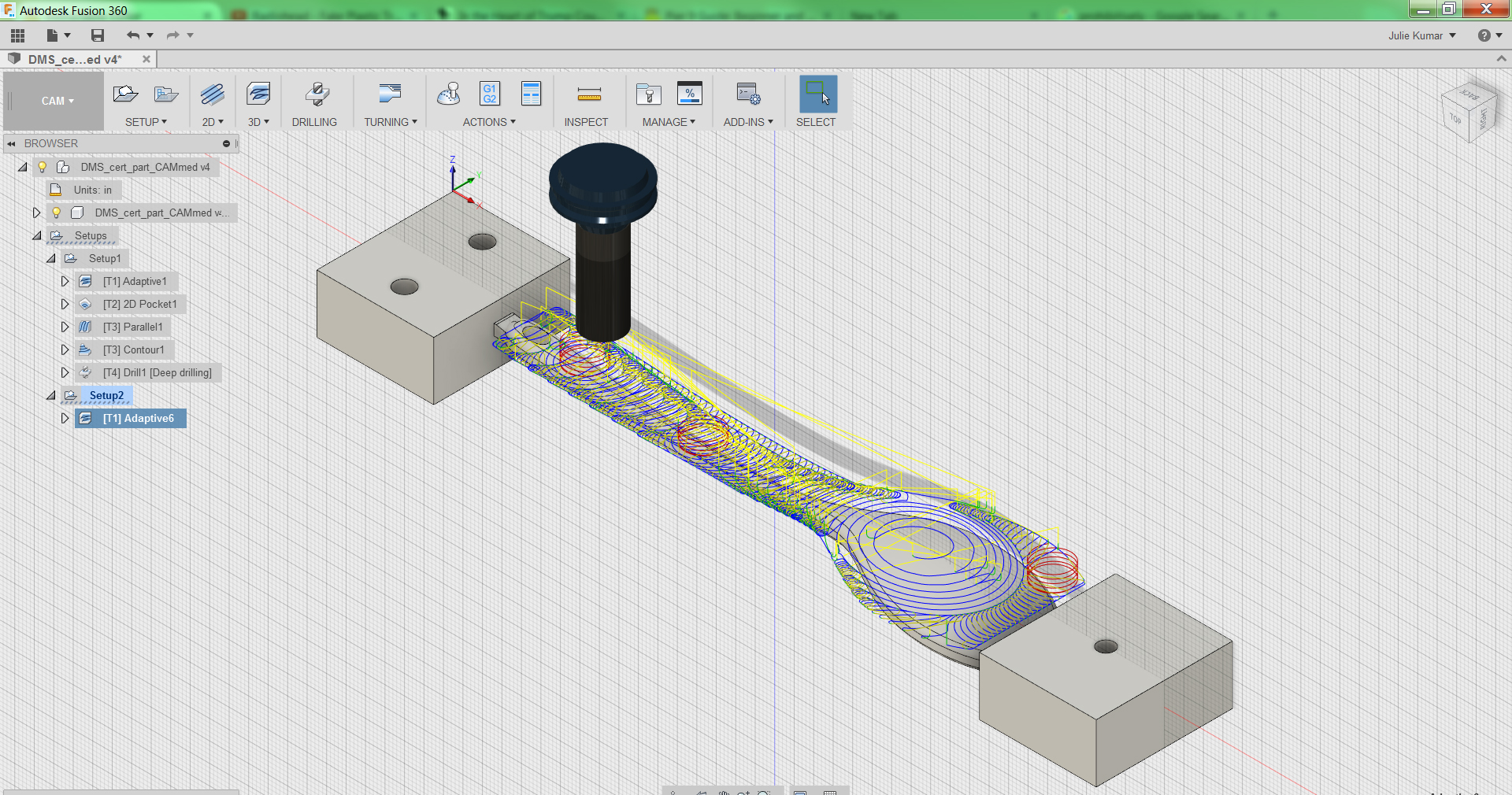Screen dimensions: 1512x795
Task: Click the Contour1 operation icon
Action: [85, 349]
